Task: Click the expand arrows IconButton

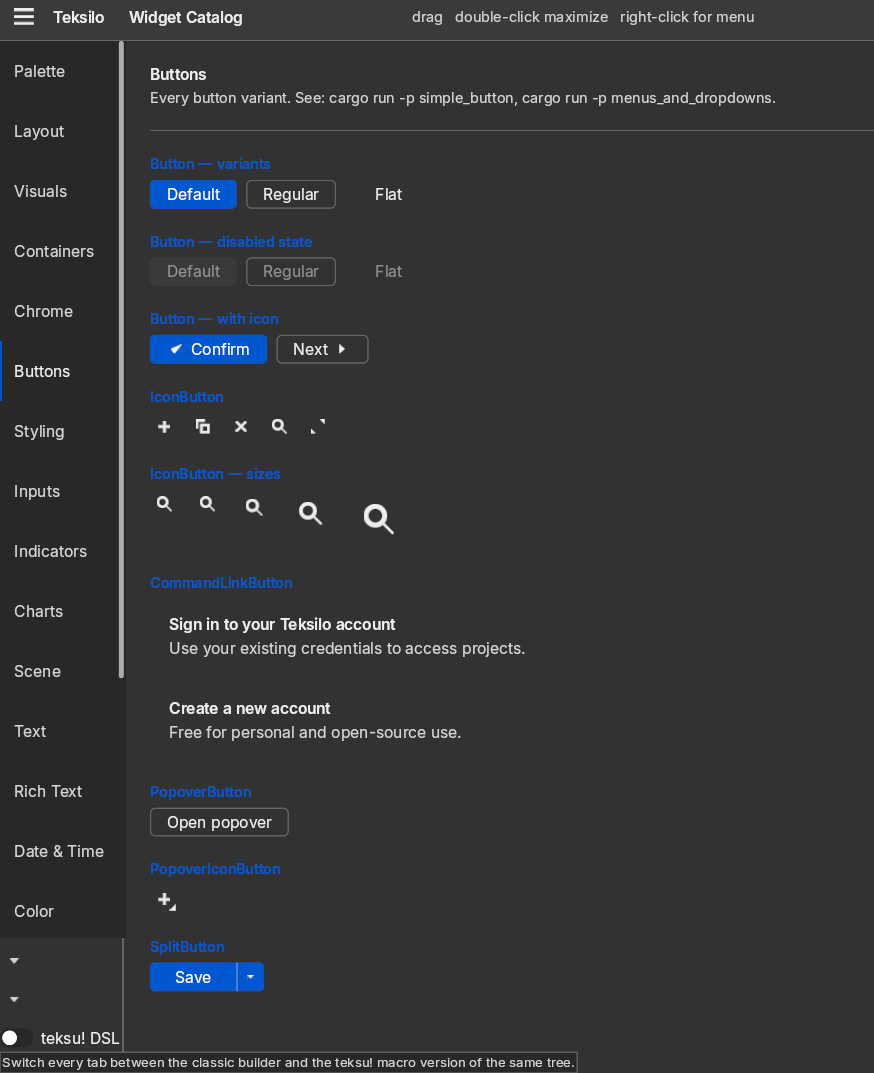Action: coord(318,427)
